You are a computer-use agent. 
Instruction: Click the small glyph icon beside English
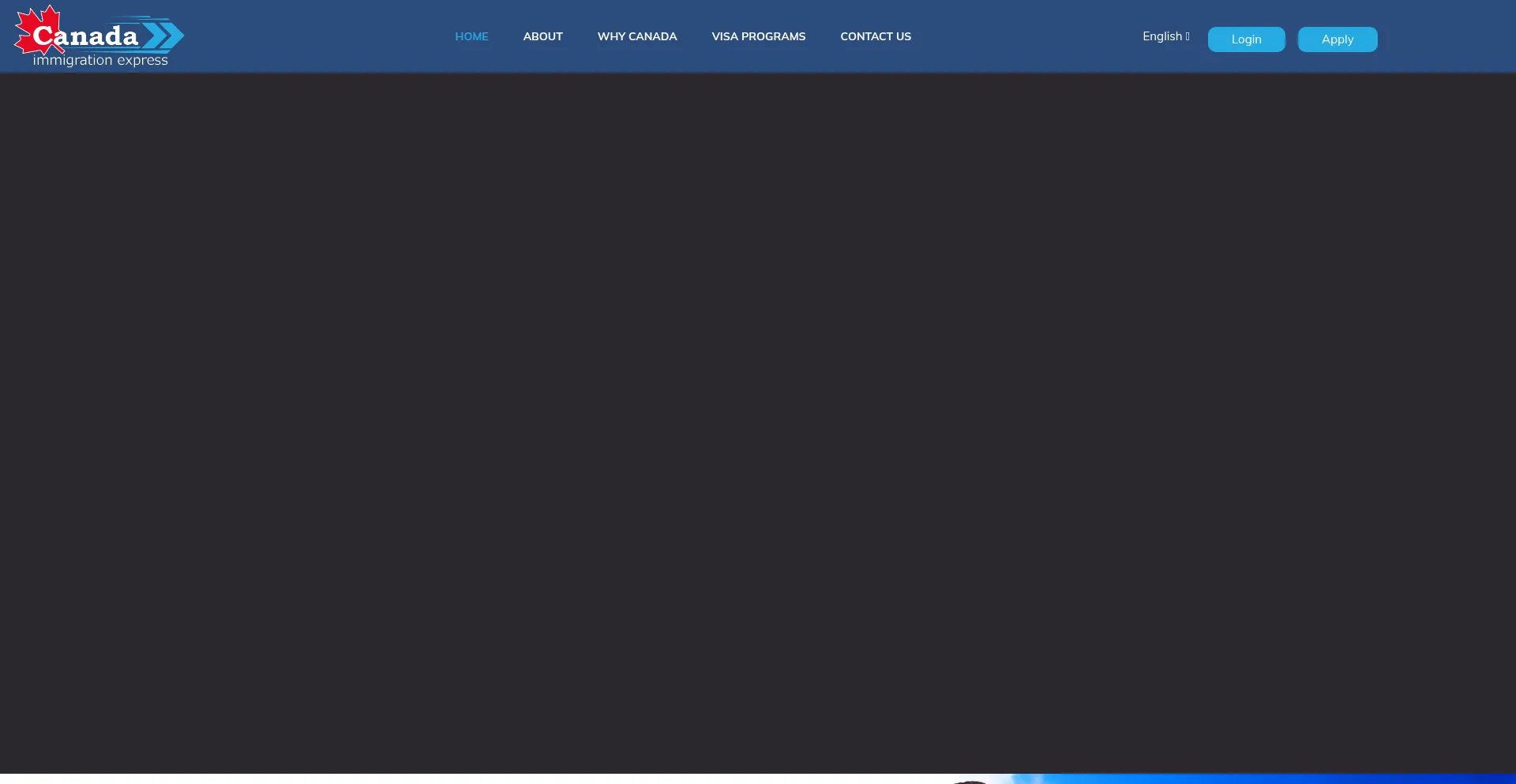click(1188, 36)
